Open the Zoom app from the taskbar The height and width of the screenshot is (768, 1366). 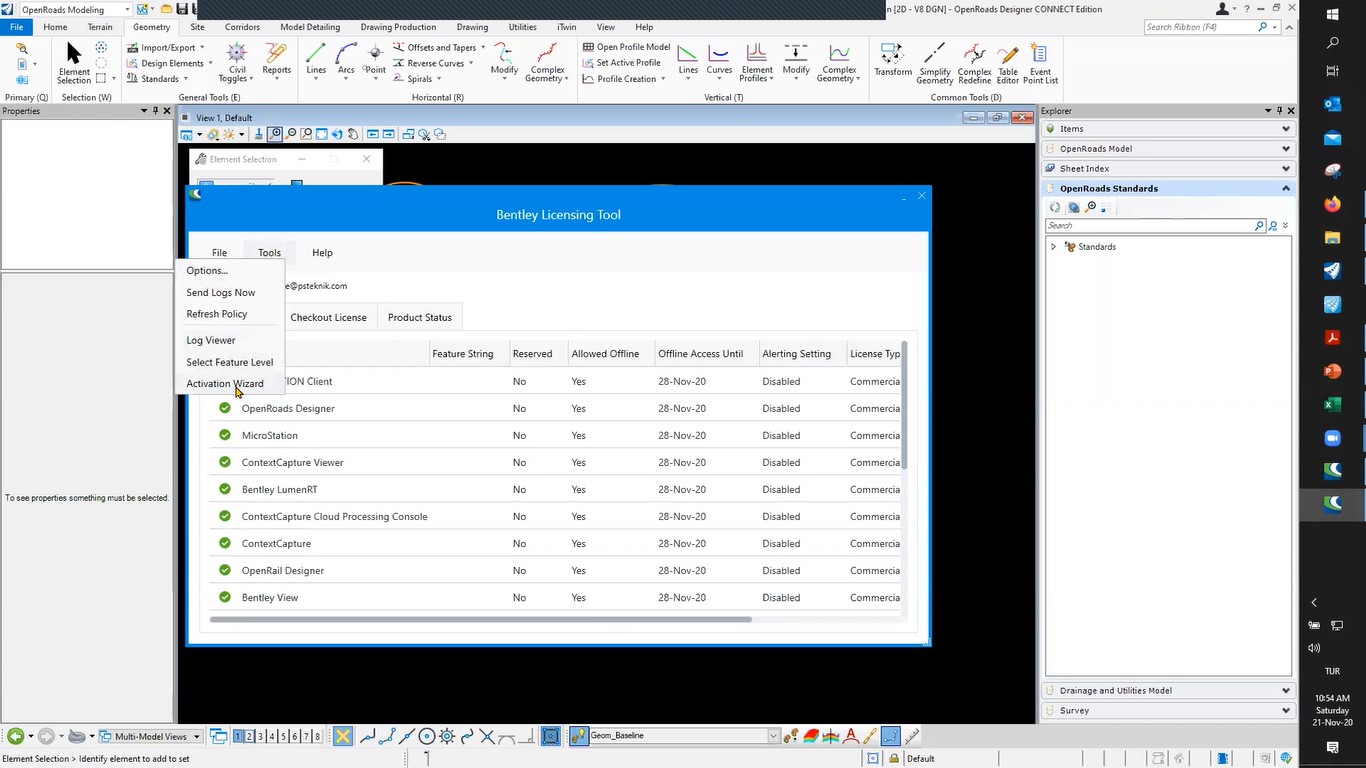[x=1332, y=438]
